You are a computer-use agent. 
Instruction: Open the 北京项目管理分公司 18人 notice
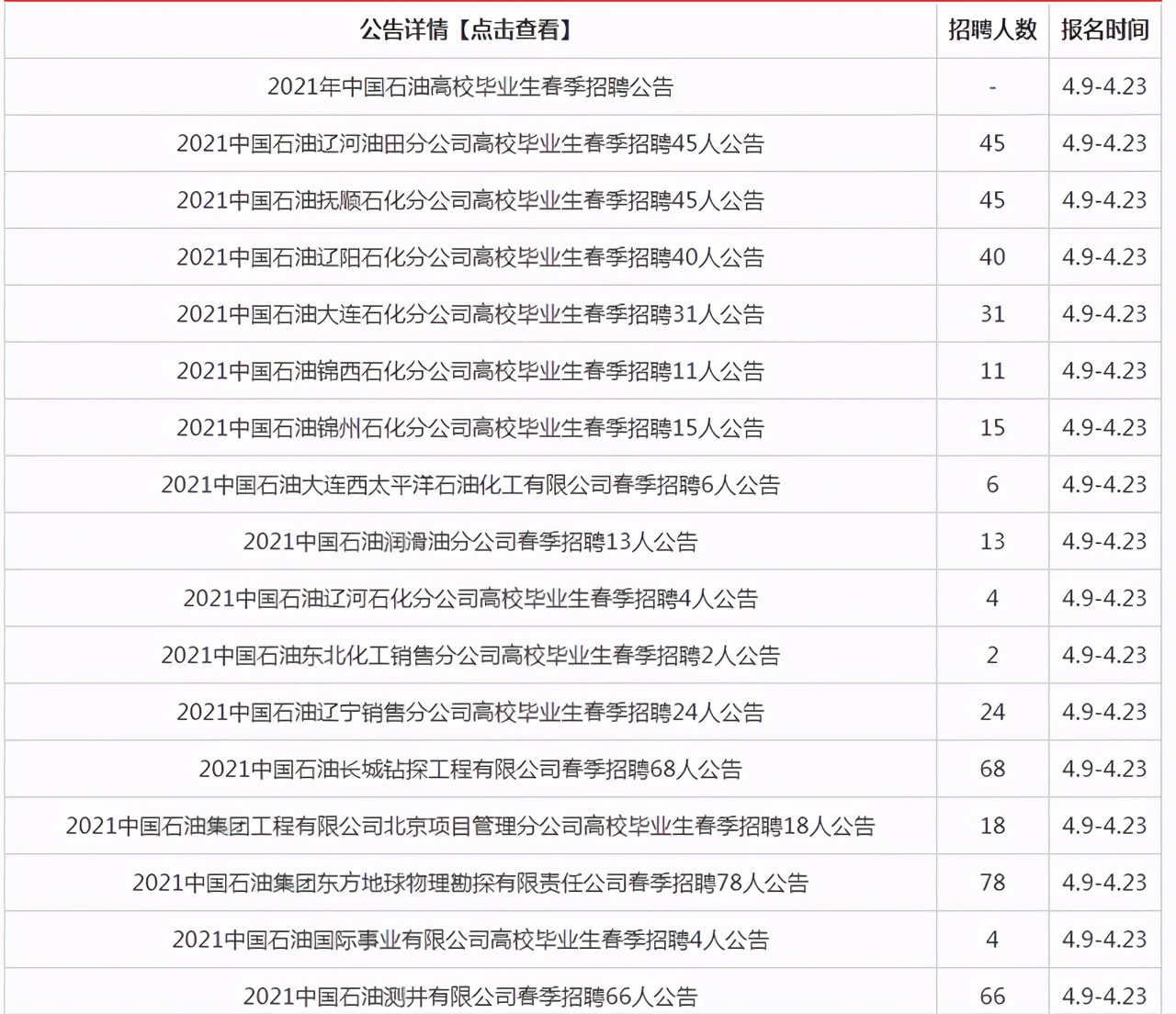[470, 827]
